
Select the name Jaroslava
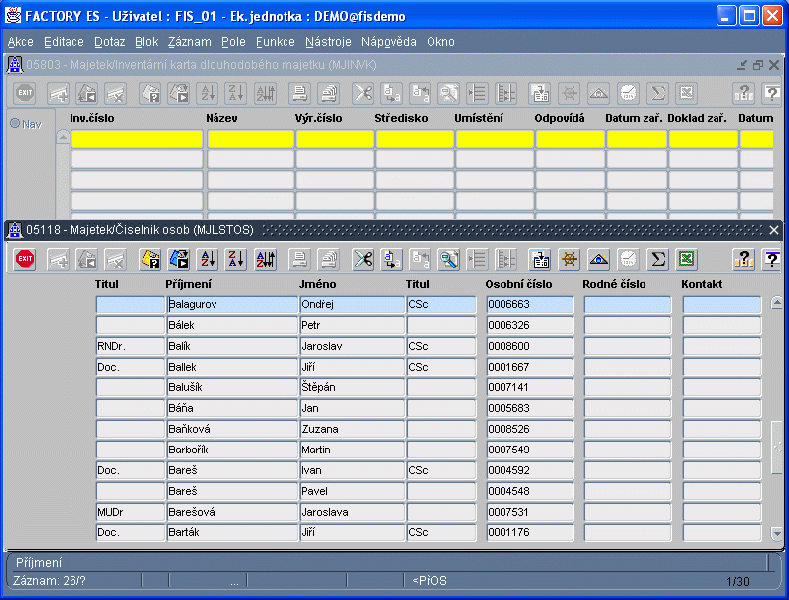pyautogui.click(x=352, y=512)
